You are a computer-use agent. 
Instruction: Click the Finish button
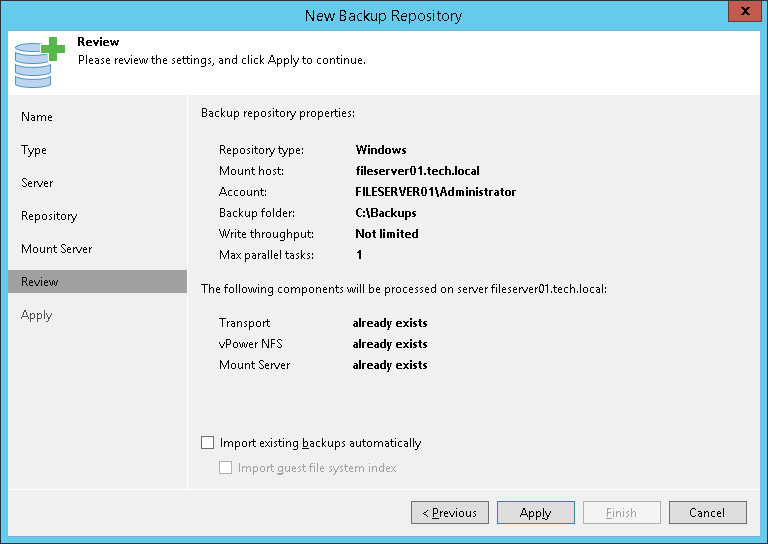(x=621, y=513)
